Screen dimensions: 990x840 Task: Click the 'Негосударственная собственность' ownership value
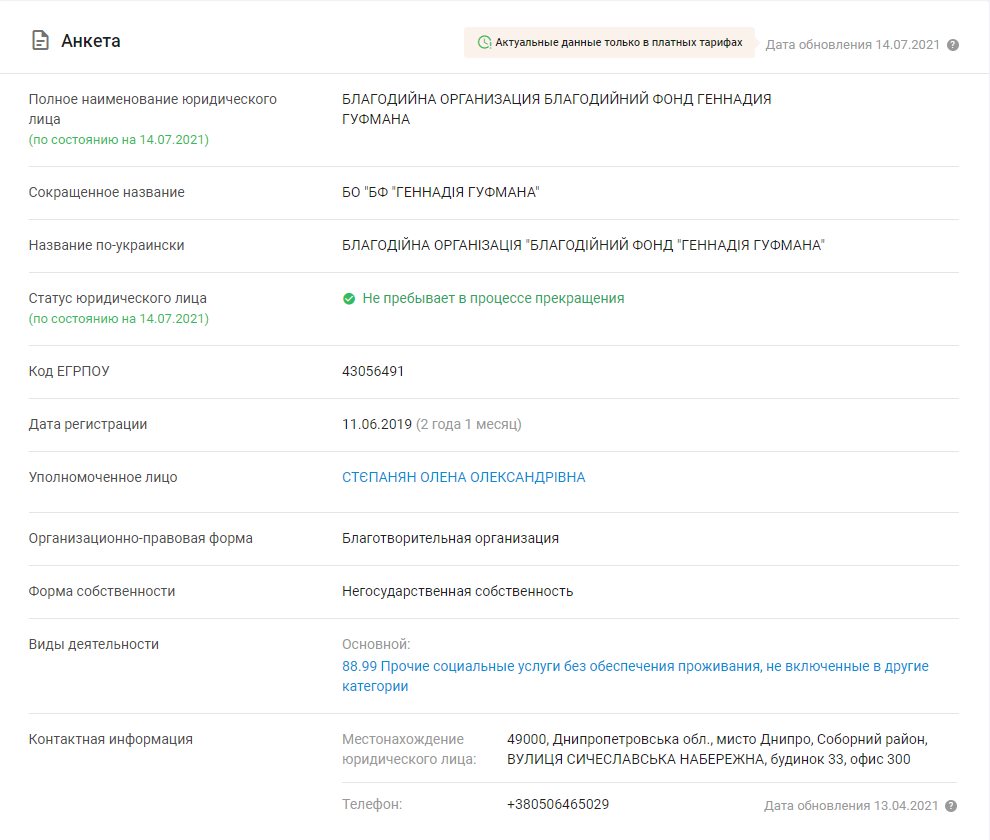[x=457, y=591]
